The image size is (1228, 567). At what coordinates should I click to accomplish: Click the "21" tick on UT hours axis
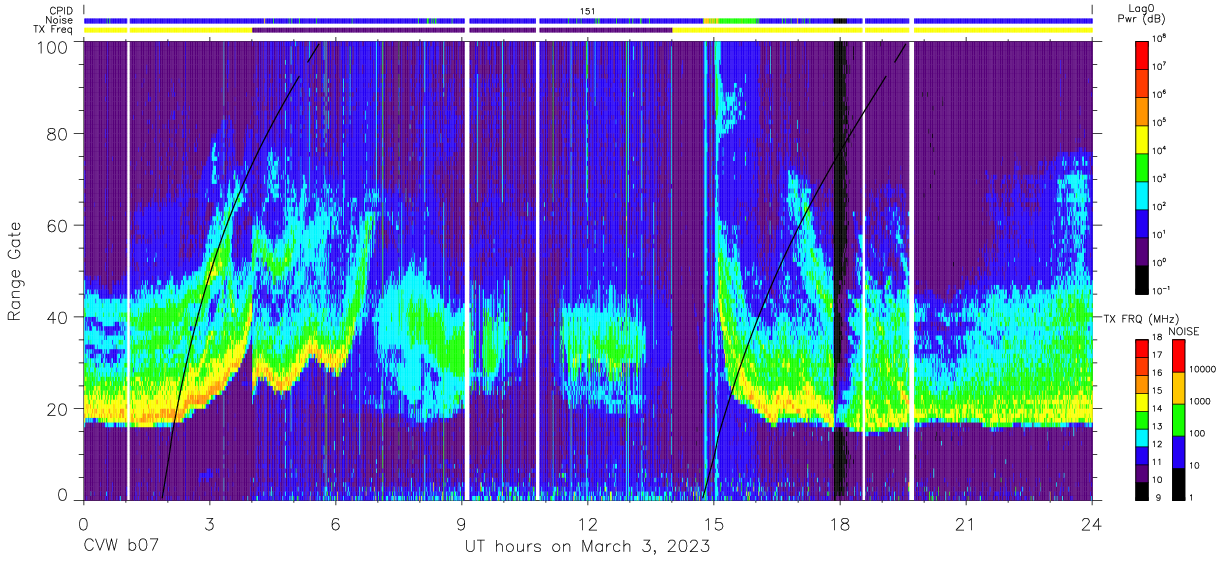[x=966, y=525]
